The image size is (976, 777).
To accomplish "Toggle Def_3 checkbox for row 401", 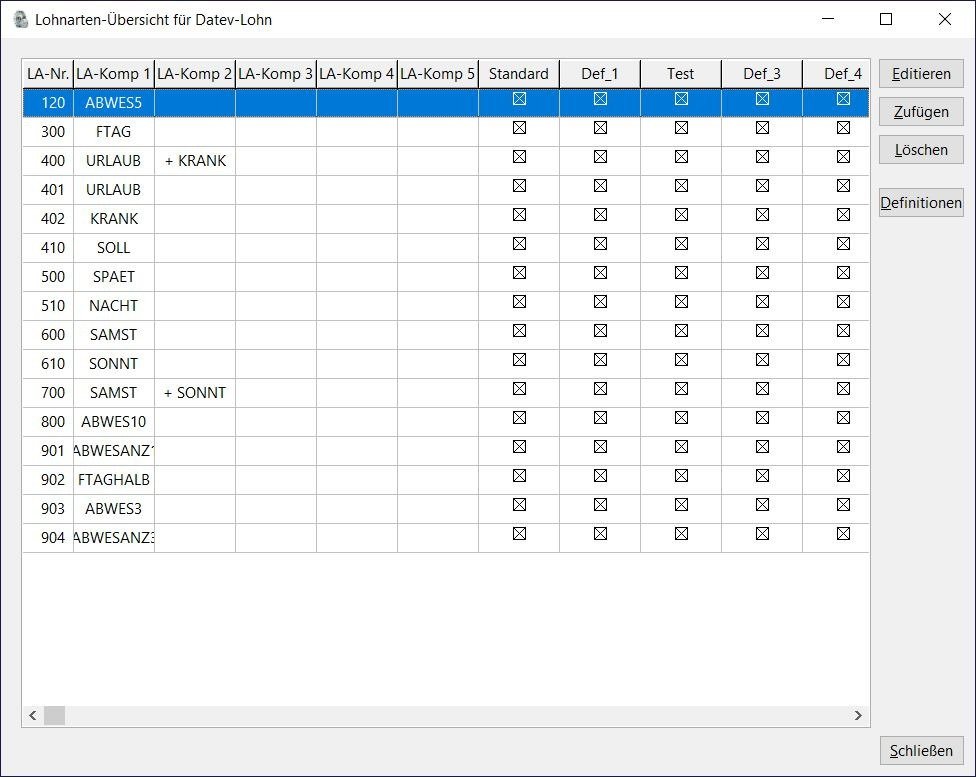I will pos(762,186).
